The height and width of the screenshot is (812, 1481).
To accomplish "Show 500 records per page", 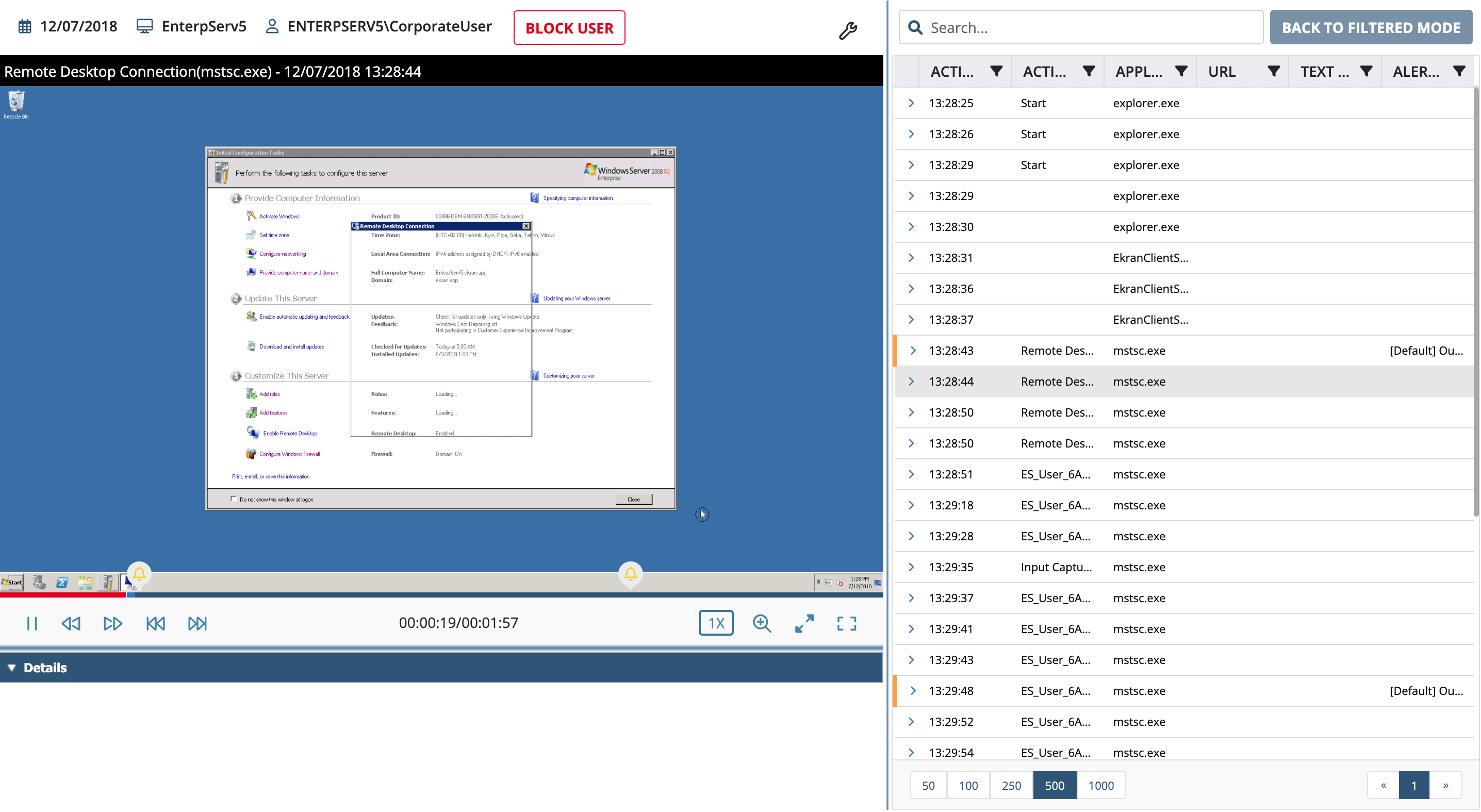I will [x=1055, y=786].
